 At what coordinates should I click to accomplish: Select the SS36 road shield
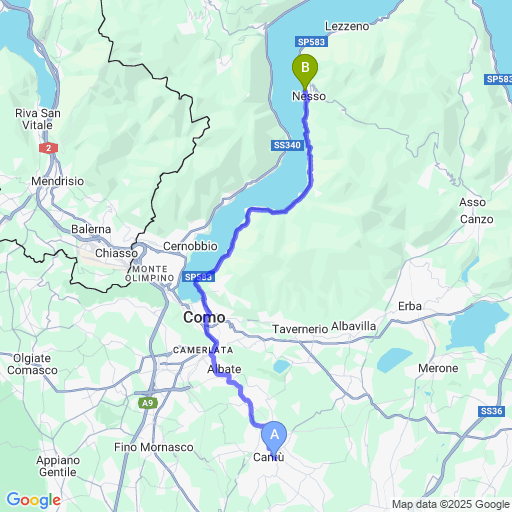click(491, 411)
